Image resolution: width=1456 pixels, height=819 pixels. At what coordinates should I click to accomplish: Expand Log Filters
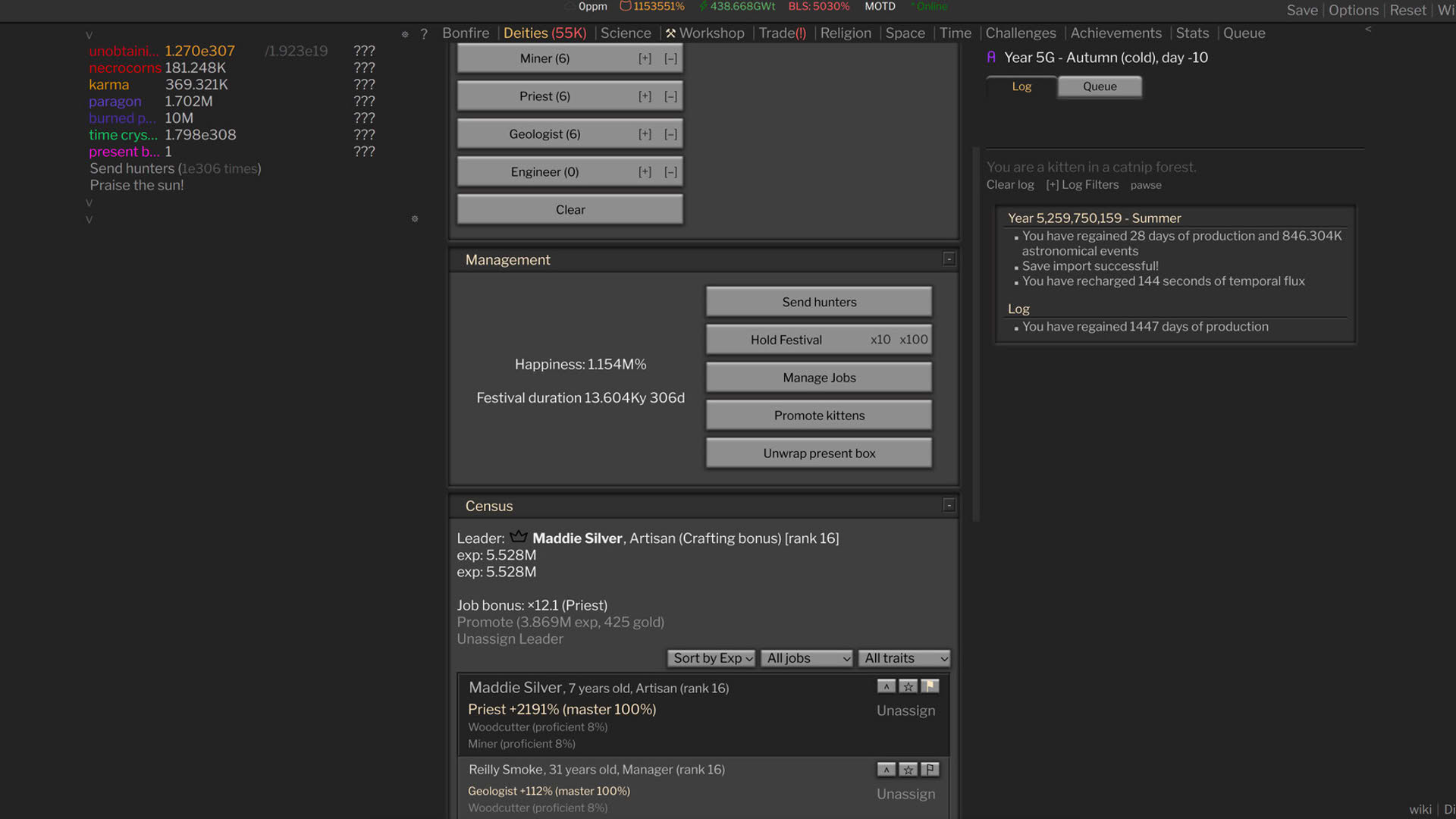coord(1082,185)
